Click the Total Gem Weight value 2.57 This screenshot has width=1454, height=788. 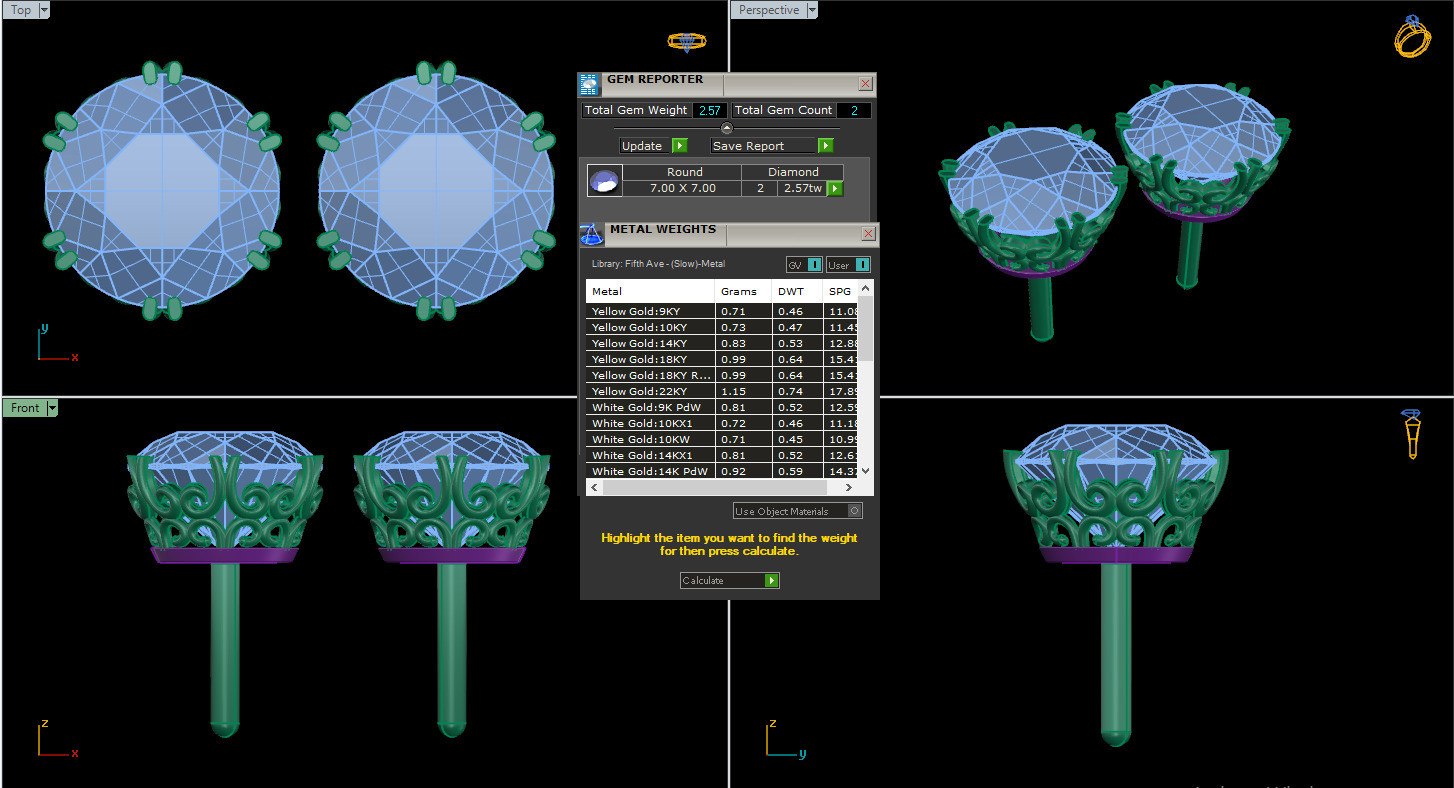click(710, 111)
